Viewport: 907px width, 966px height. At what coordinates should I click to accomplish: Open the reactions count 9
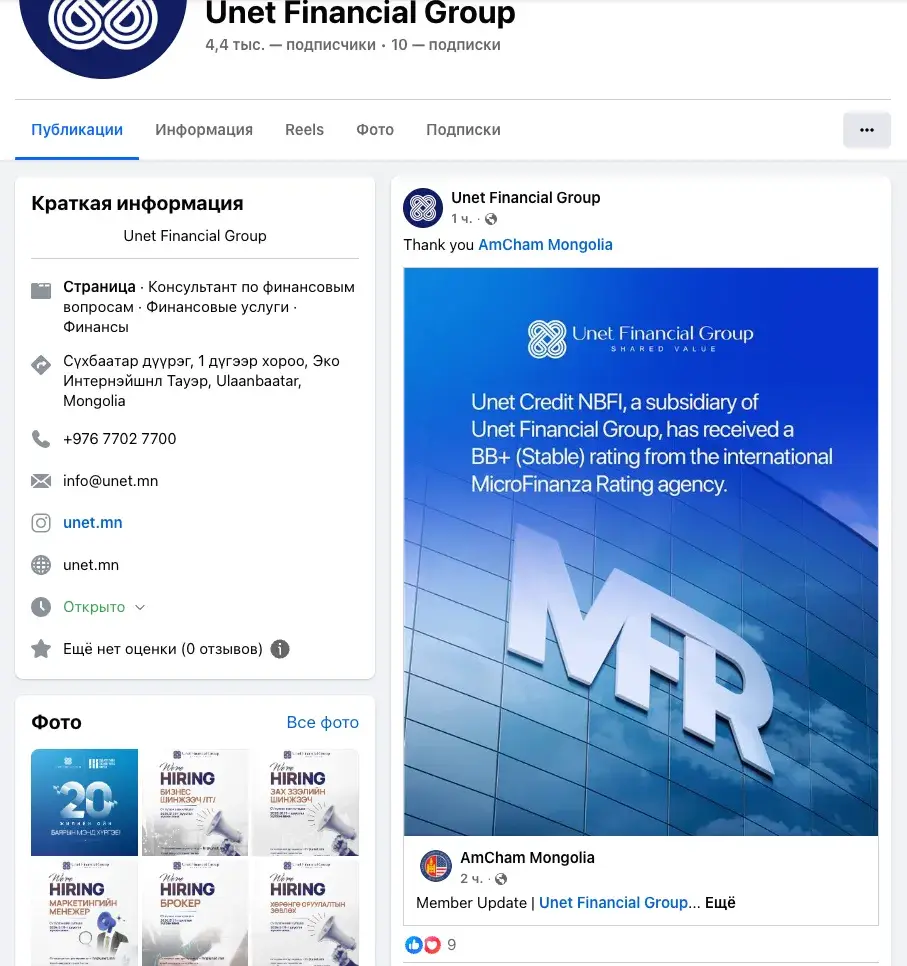pyautogui.click(x=452, y=944)
